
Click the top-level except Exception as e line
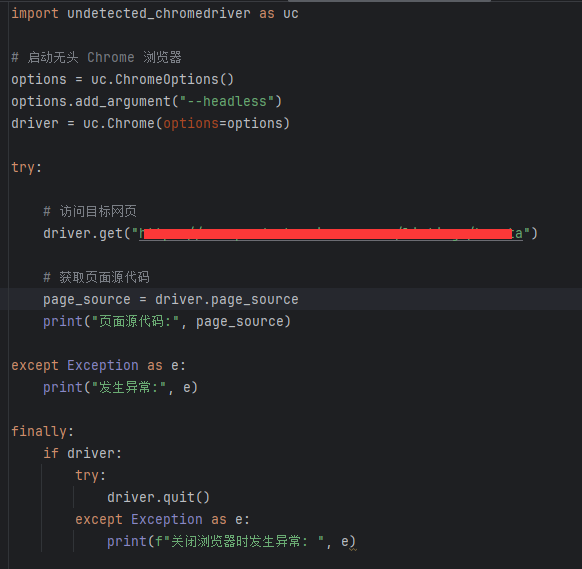pyautogui.click(x=98, y=365)
